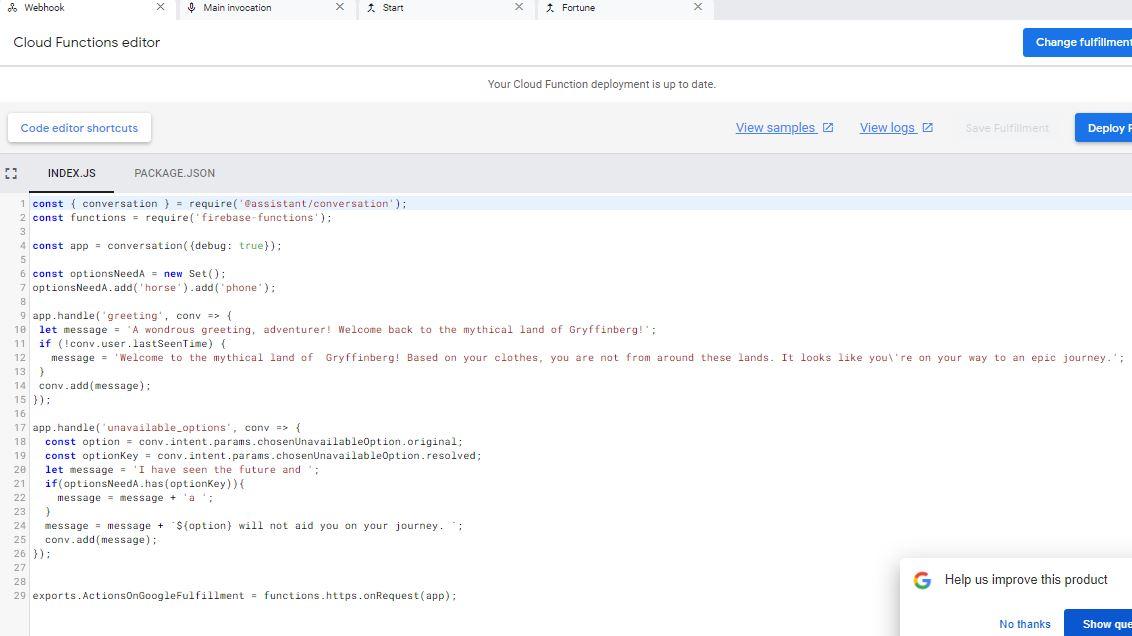Close the Start tab
Screen dimensions: 1132x636
pos(518,7)
